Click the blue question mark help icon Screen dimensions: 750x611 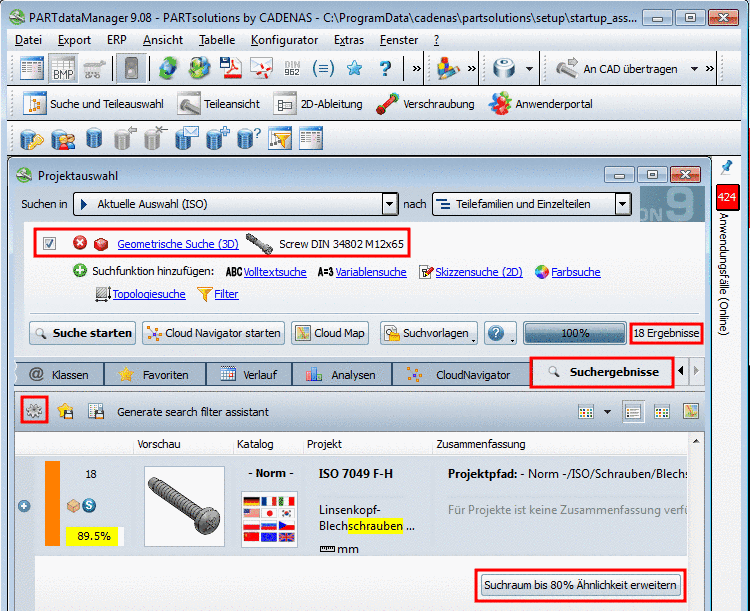click(385, 68)
